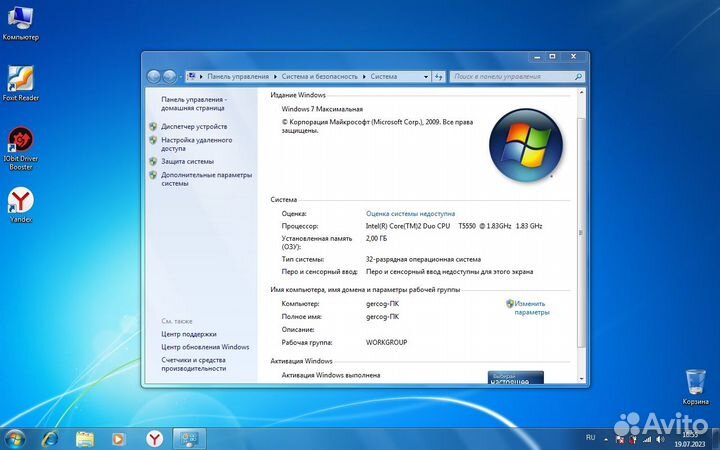720x450 pixels.
Task: Open Панель управления домашняя страница link
Action: pos(194,104)
